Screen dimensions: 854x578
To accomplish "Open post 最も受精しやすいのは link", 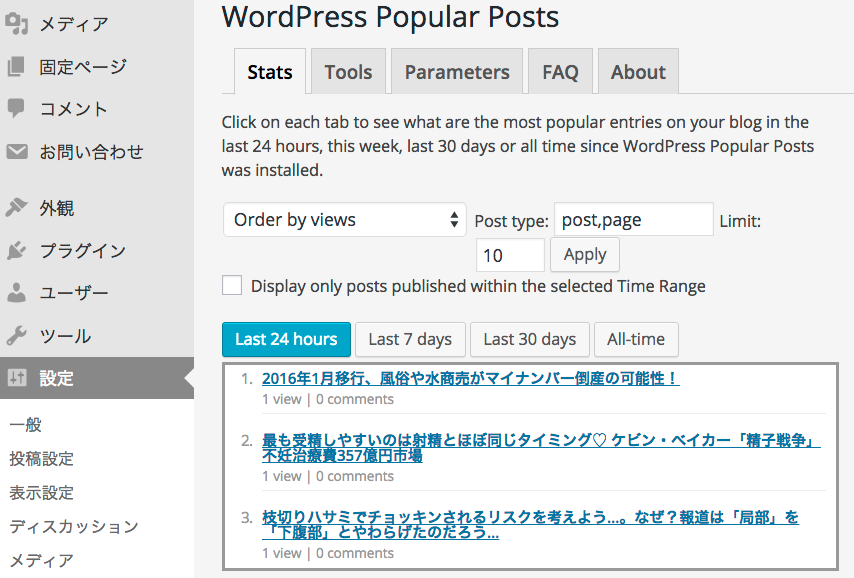I will tap(541, 447).
